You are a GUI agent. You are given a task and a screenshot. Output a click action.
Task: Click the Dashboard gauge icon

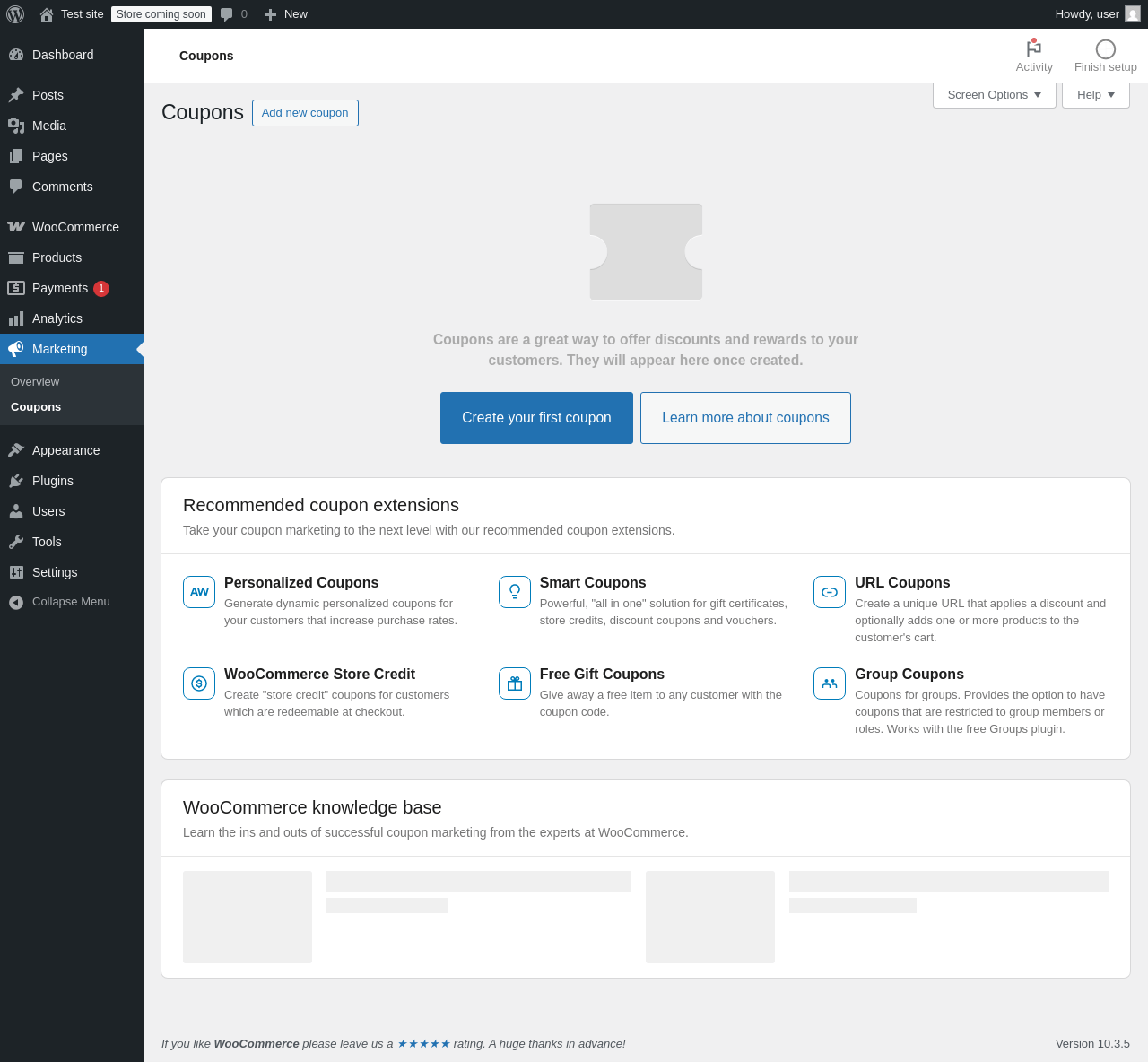tap(16, 55)
